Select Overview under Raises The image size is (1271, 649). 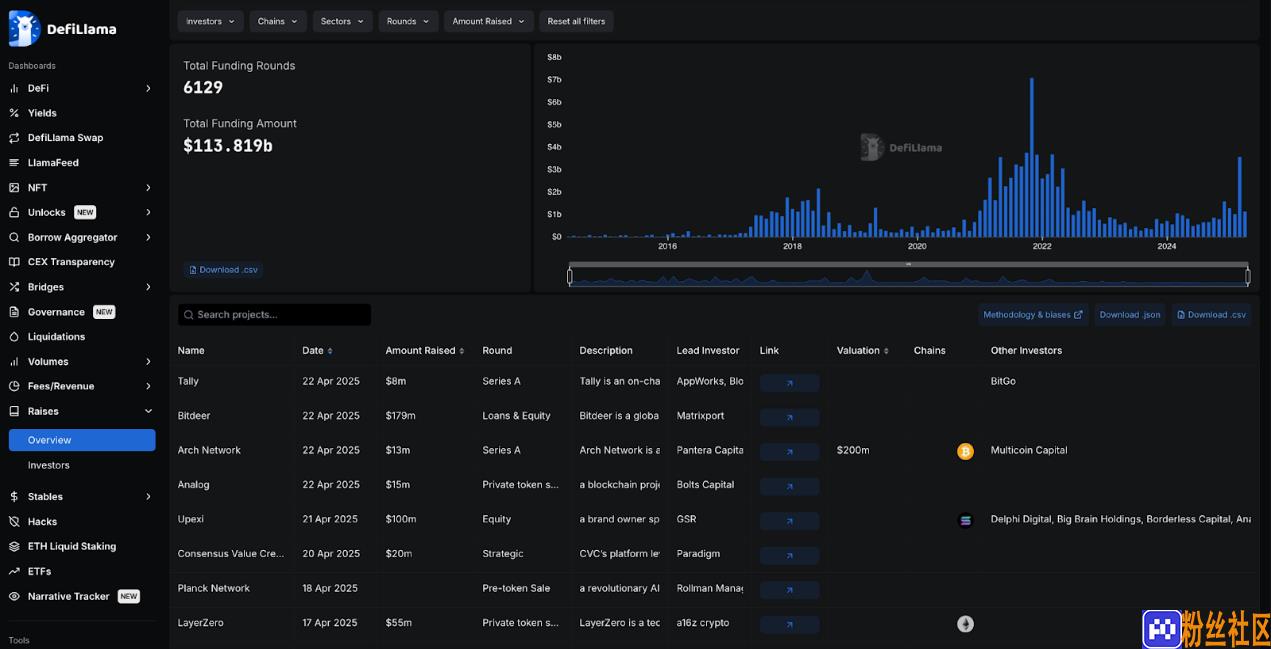point(82,440)
